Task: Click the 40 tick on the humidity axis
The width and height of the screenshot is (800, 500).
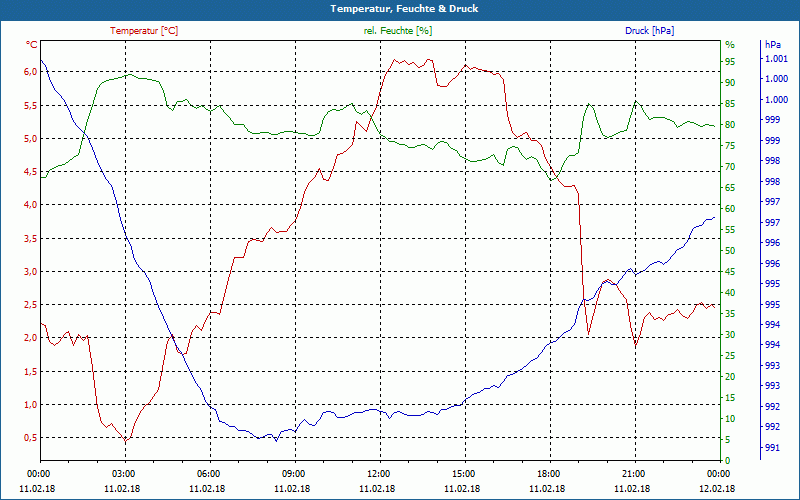Action: [730, 293]
